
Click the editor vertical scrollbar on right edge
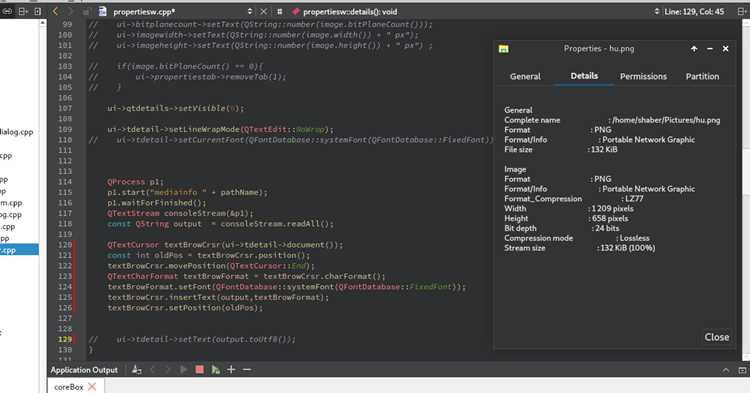[746, 189]
